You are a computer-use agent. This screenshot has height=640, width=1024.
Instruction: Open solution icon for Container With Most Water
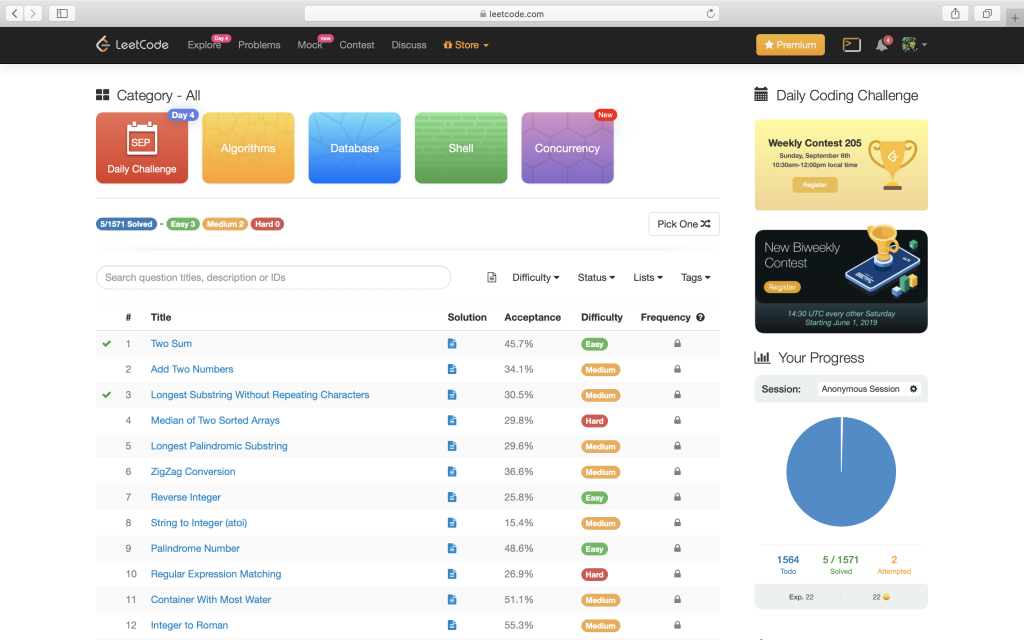(452, 600)
